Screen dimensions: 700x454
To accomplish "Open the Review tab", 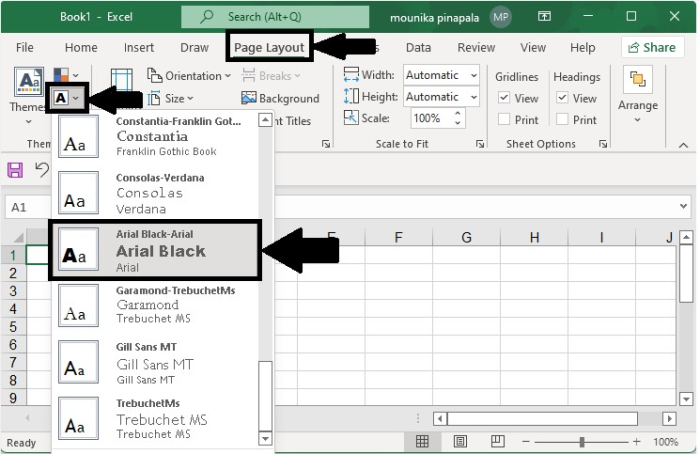I will (x=476, y=47).
